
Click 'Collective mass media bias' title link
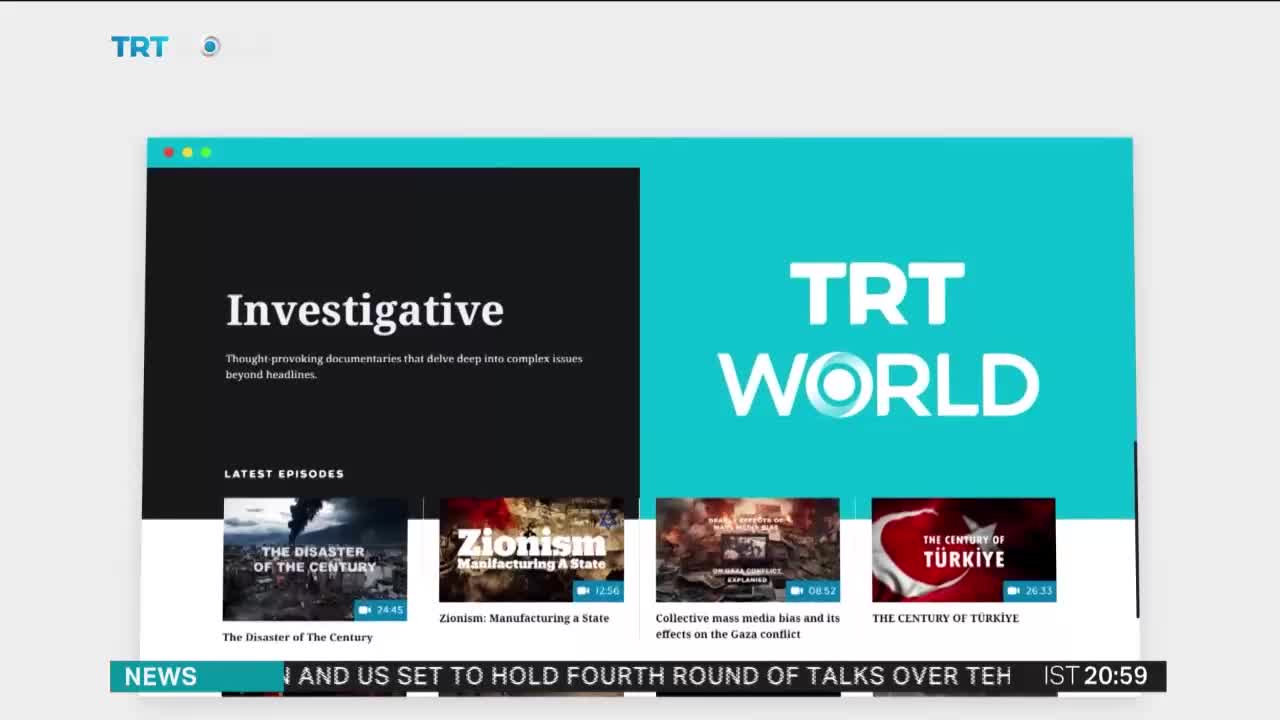[747, 626]
